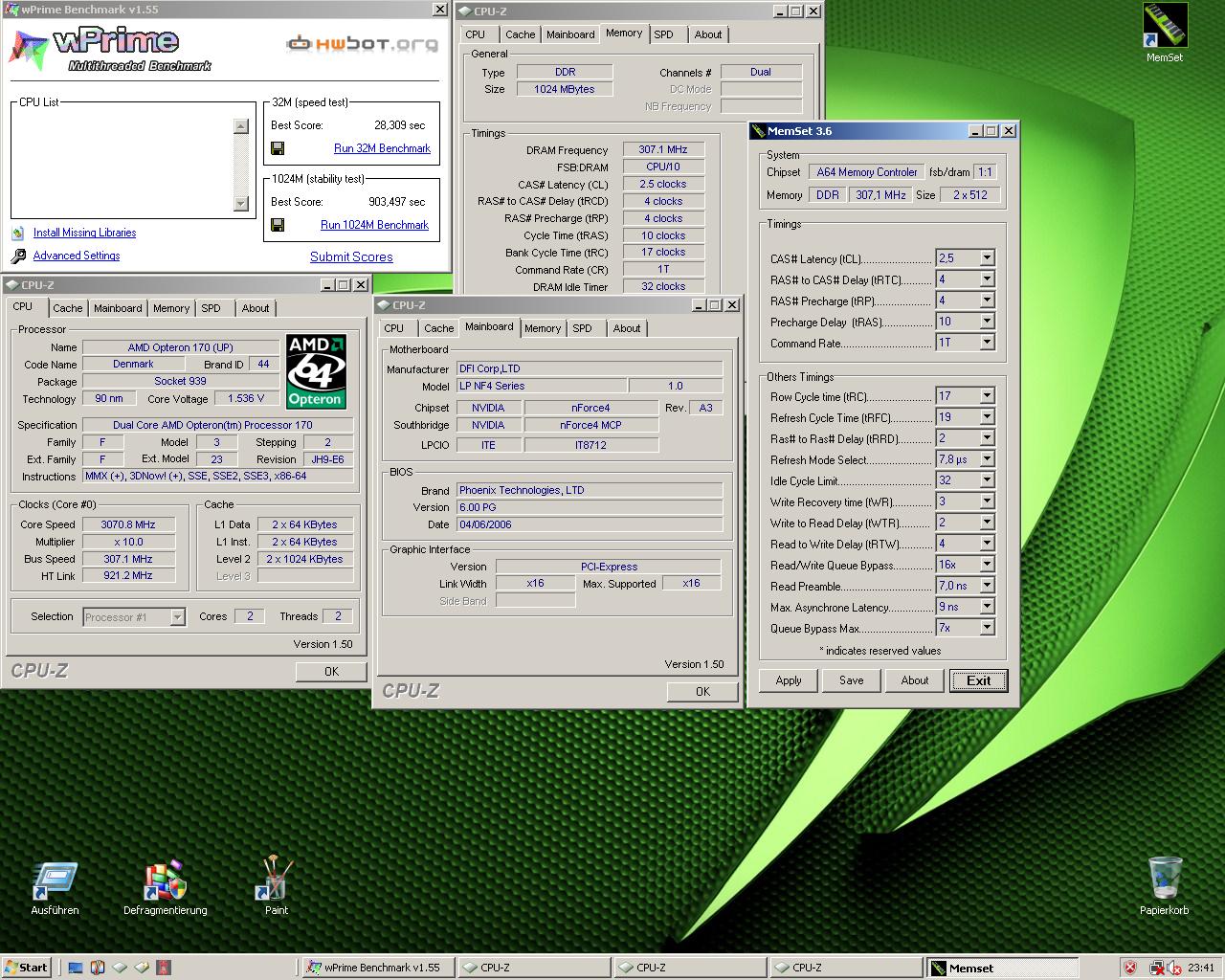Open the Ausführen desktop shortcut

click(55, 881)
